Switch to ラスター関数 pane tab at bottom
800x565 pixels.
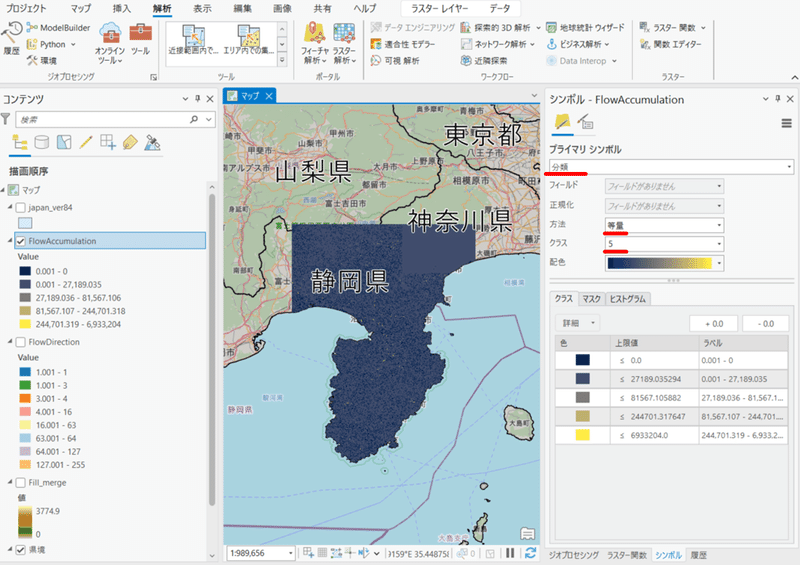(x=627, y=555)
